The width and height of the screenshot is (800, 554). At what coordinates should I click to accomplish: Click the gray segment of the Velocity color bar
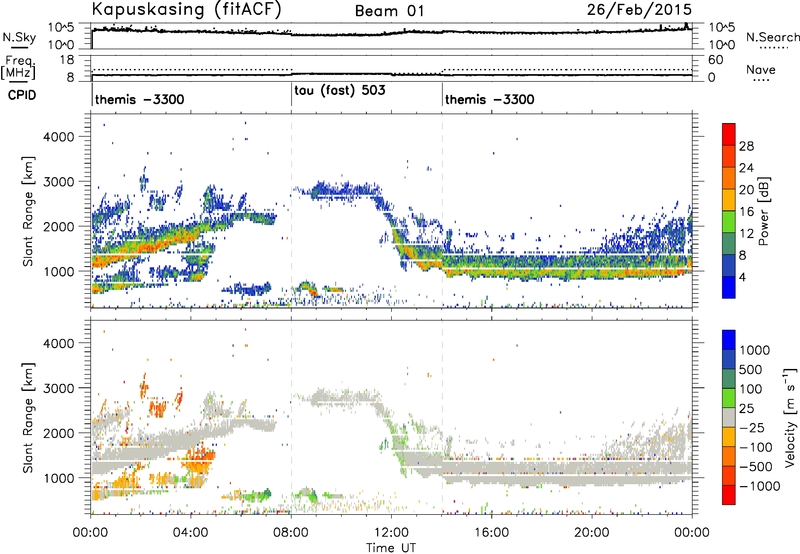click(x=729, y=417)
